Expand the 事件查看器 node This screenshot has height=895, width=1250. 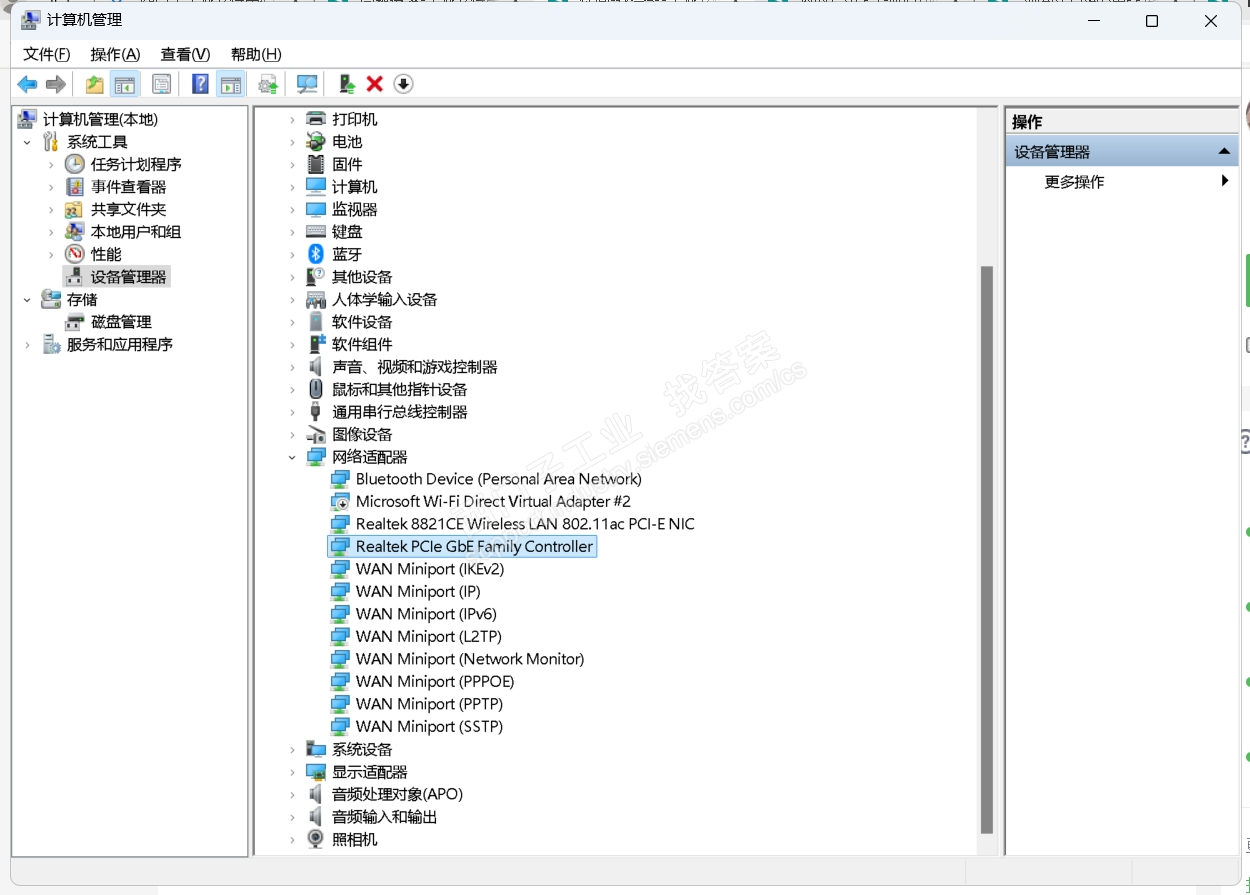(51, 187)
